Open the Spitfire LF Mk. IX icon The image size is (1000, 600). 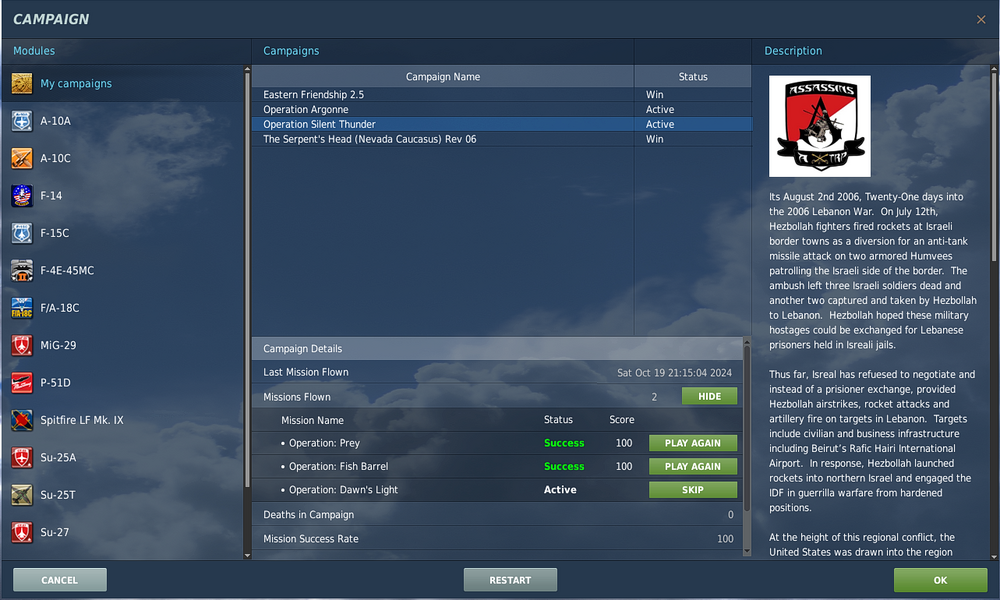coord(22,420)
